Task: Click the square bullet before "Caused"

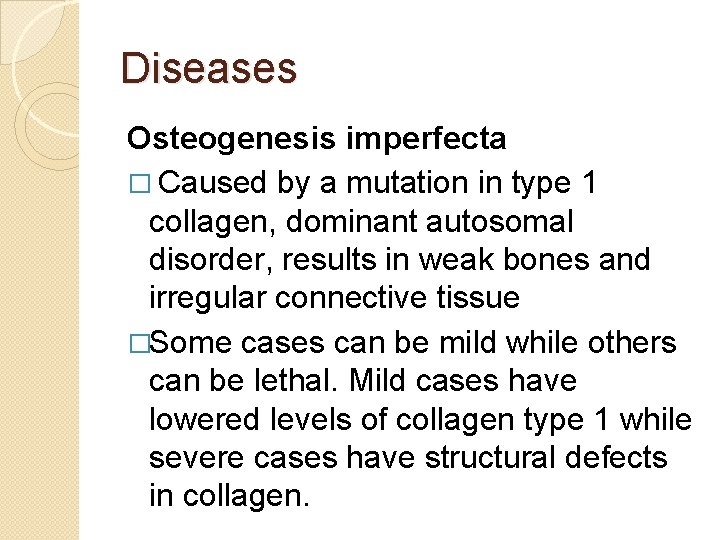Action: tap(140, 183)
